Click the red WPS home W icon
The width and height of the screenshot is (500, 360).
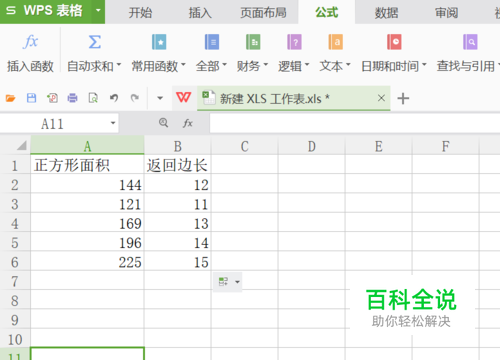coord(183,98)
